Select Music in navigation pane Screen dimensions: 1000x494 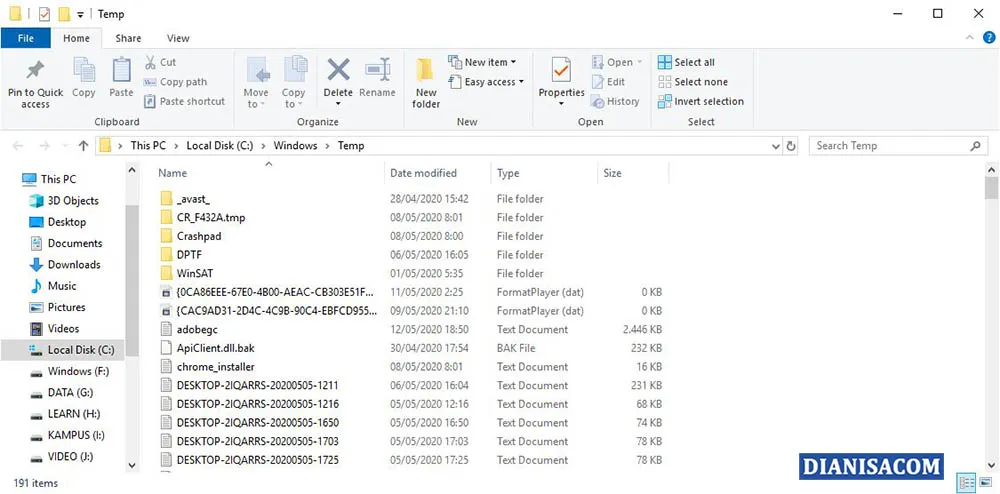pos(53,286)
